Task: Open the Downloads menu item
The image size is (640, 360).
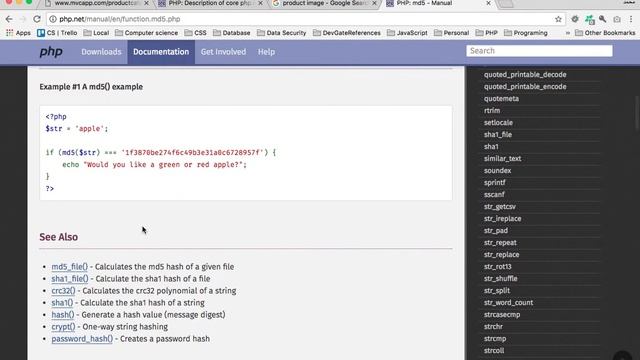Action: (101, 52)
